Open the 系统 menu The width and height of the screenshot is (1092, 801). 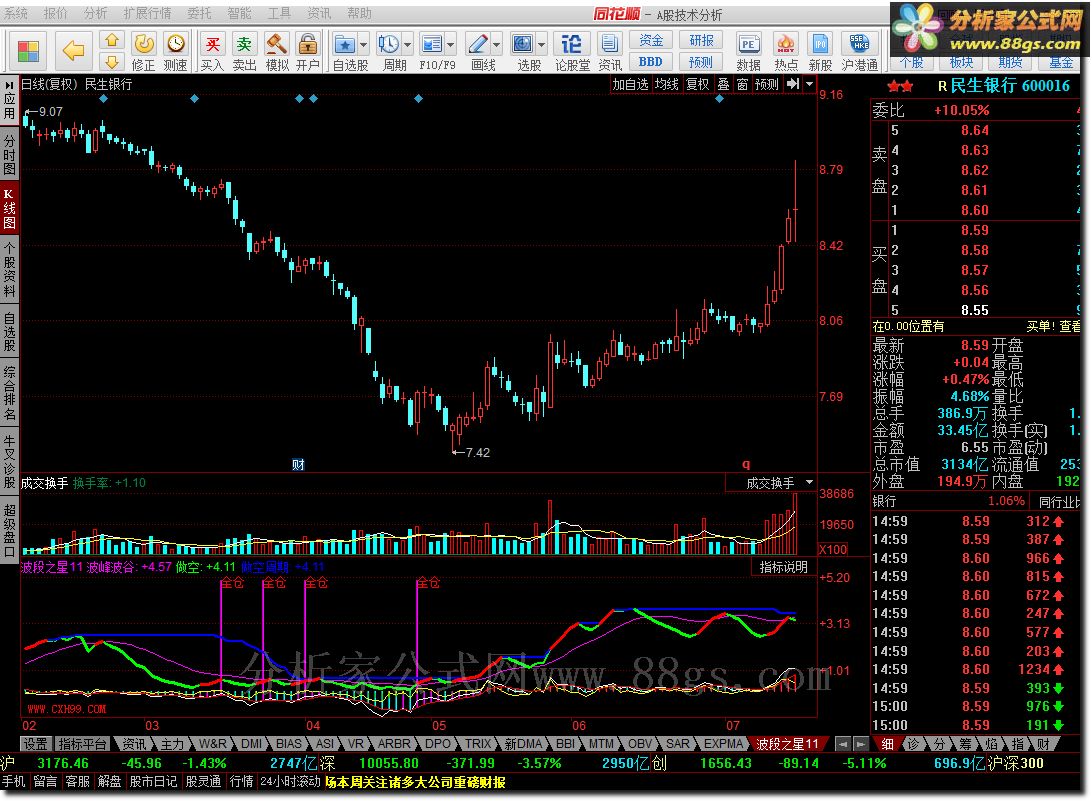pyautogui.click(x=16, y=13)
